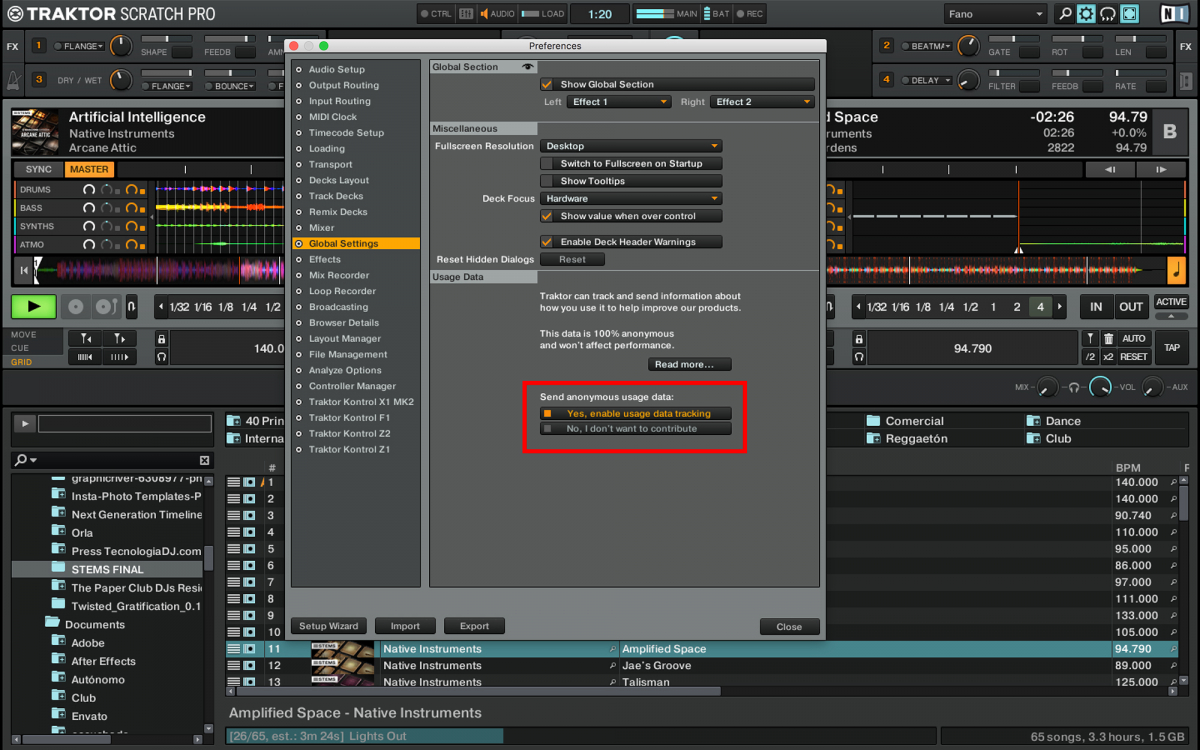1200x750 pixels.
Task: Click Setup Wizard button
Action: 329,626
